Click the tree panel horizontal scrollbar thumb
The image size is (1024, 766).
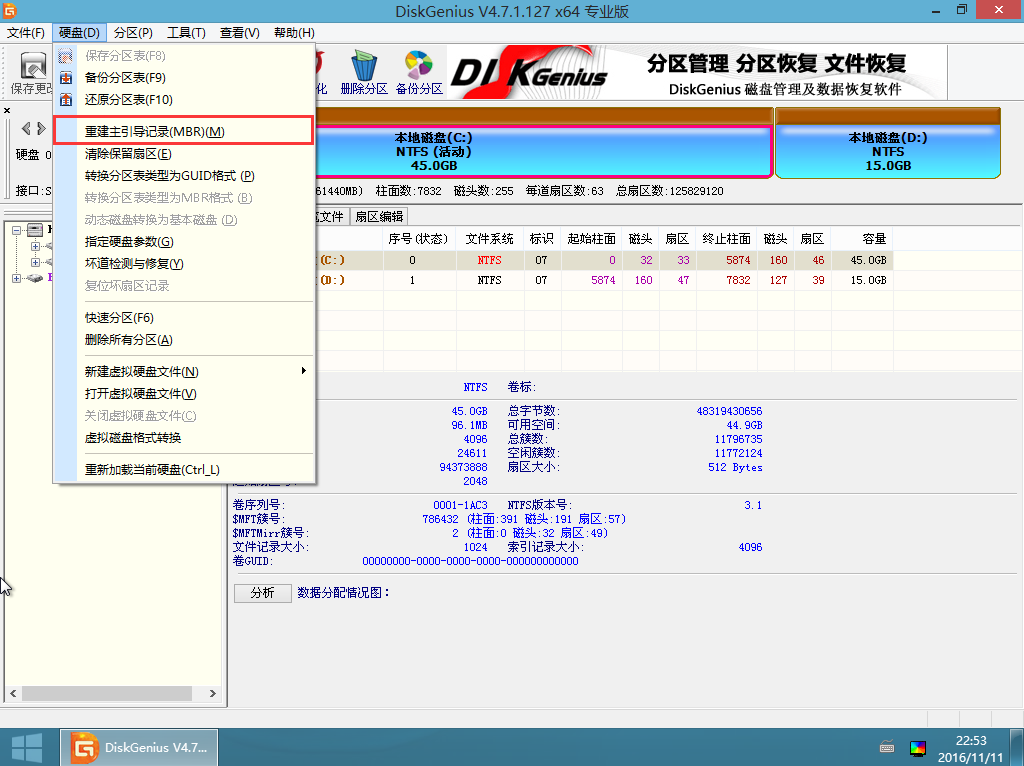(x=106, y=694)
